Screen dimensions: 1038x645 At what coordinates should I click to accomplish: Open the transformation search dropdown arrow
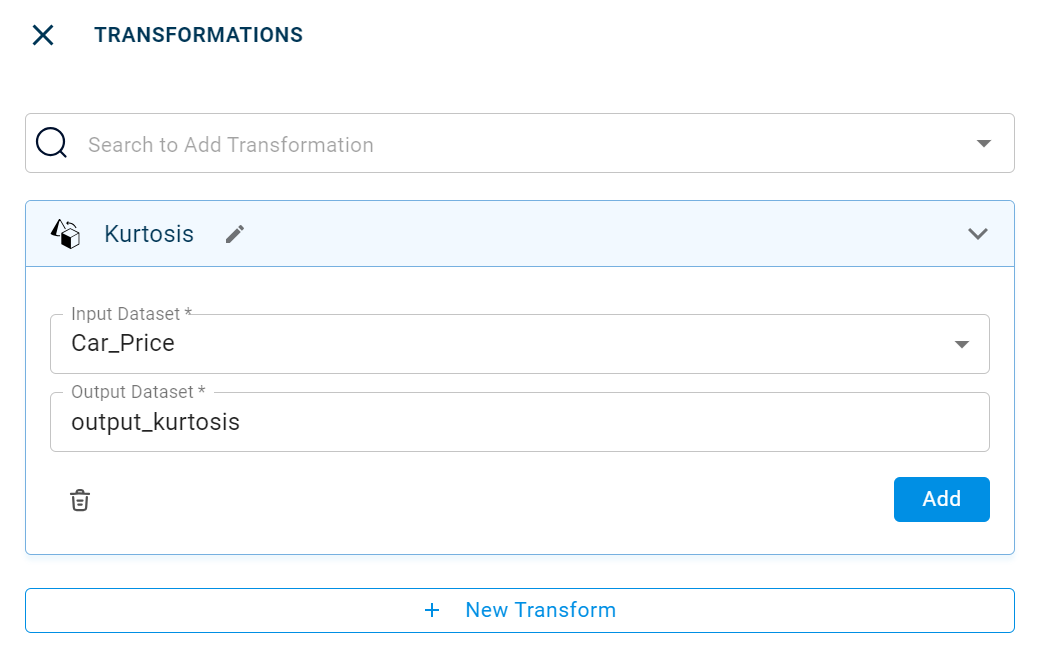[984, 144]
